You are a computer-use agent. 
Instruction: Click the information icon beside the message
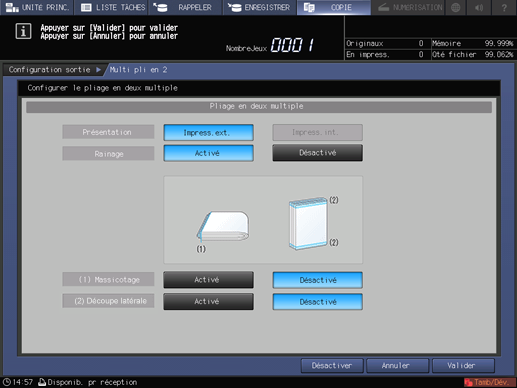(x=23, y=31)
